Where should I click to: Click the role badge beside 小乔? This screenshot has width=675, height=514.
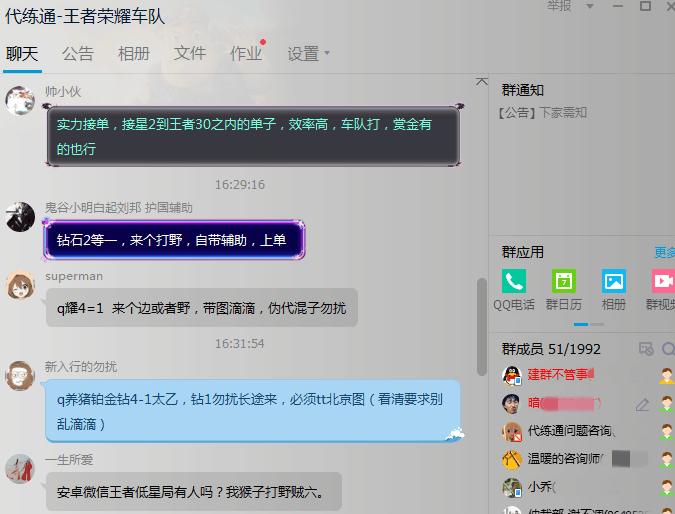(667, 488)
